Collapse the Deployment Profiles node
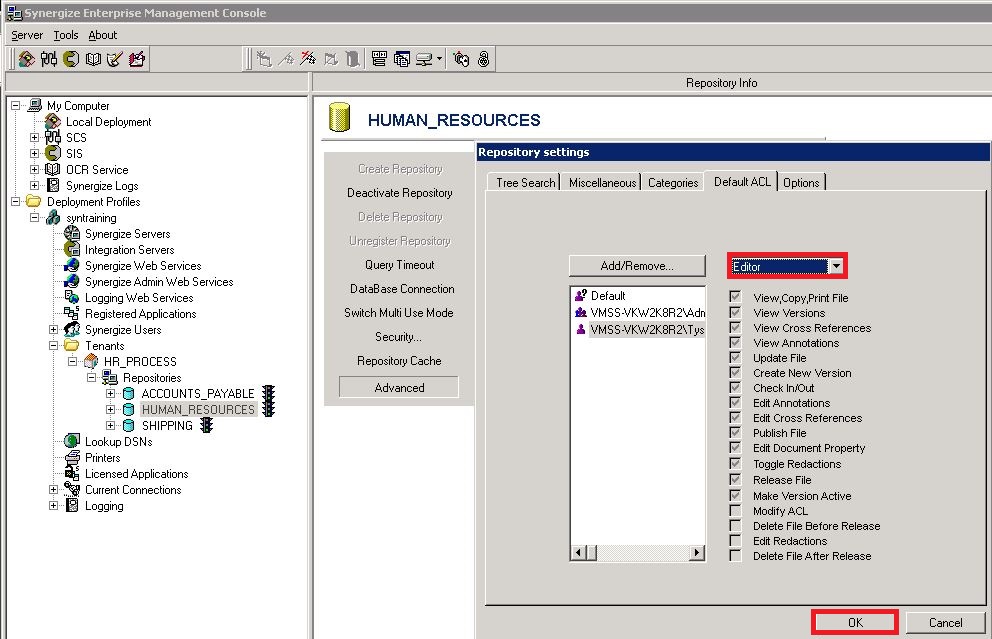This screenshot has width=992, height=639. coord(15,201)
